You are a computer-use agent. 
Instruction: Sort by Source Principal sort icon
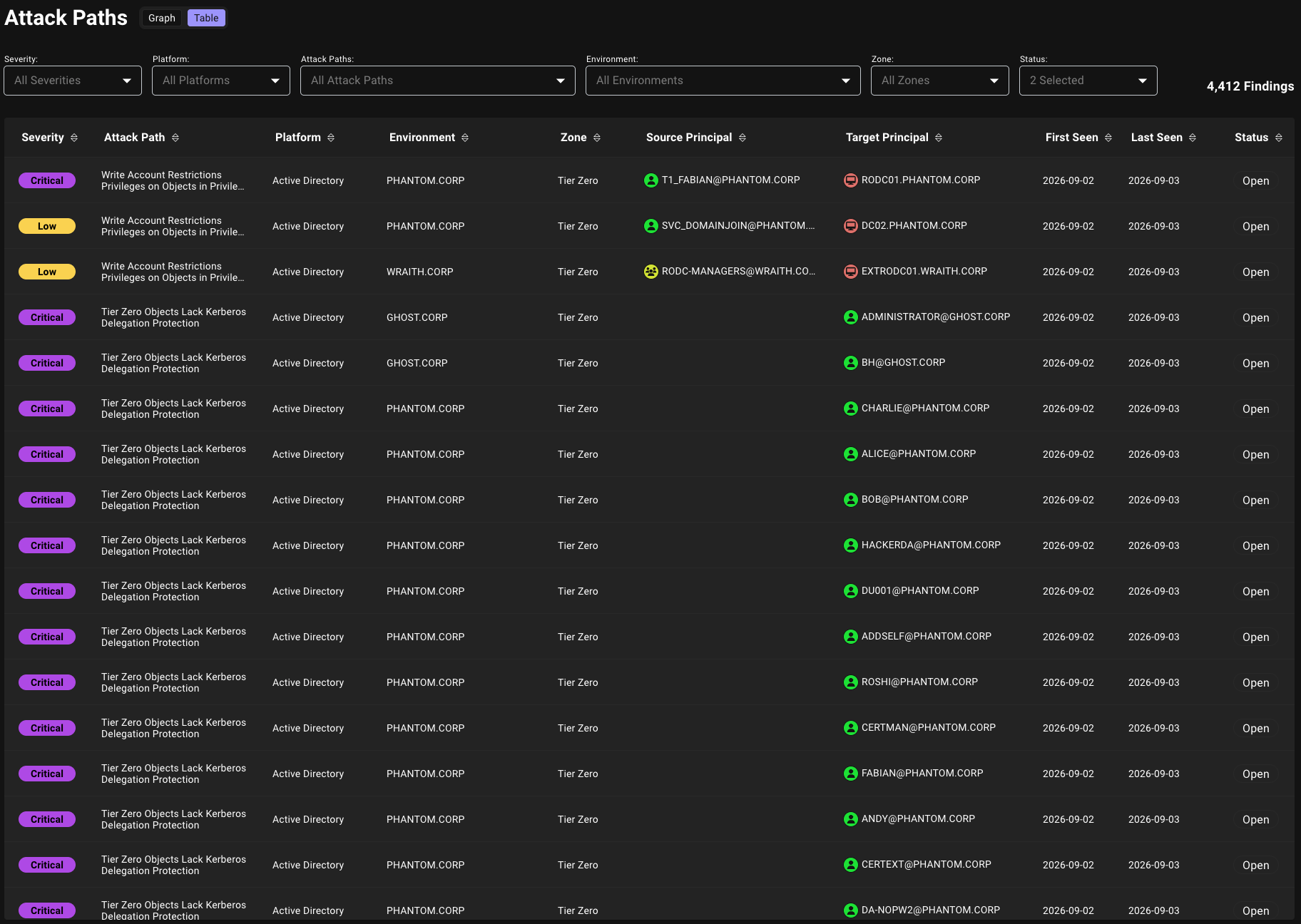tap(743, 138)
